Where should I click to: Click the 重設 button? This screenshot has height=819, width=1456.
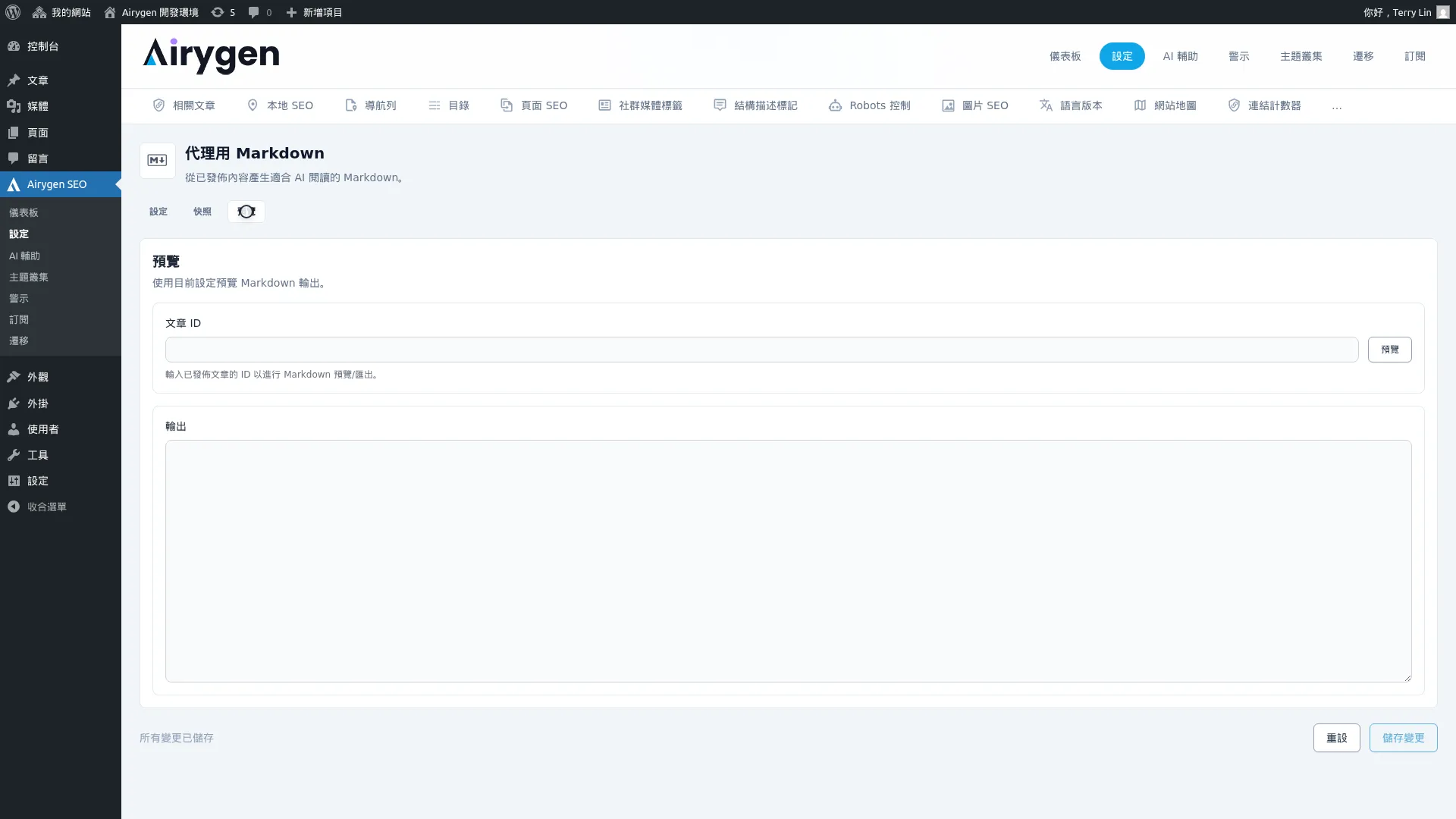click(1336, 738)
